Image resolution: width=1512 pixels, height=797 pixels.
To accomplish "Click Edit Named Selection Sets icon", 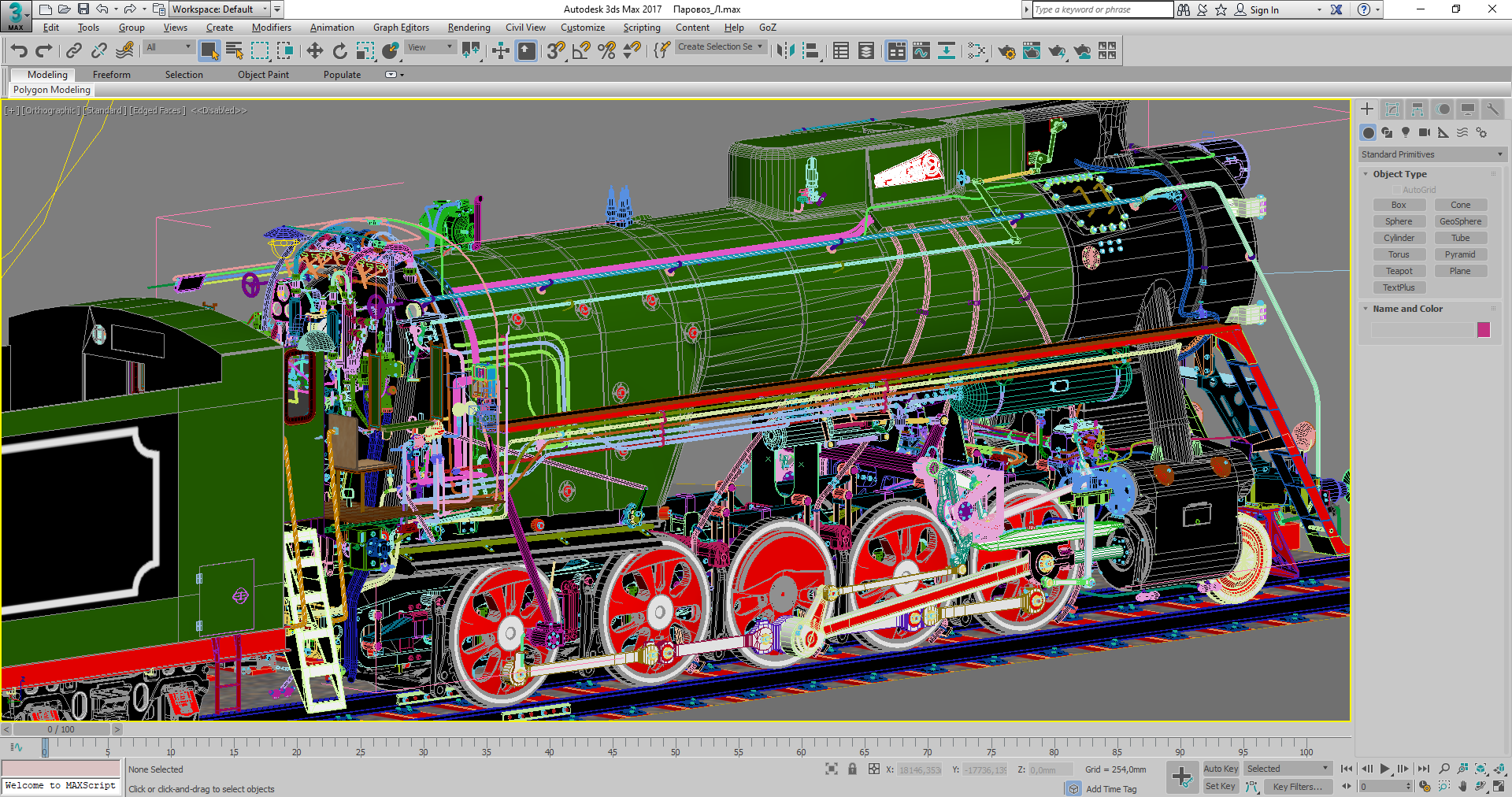I will (x=661, y=51).
